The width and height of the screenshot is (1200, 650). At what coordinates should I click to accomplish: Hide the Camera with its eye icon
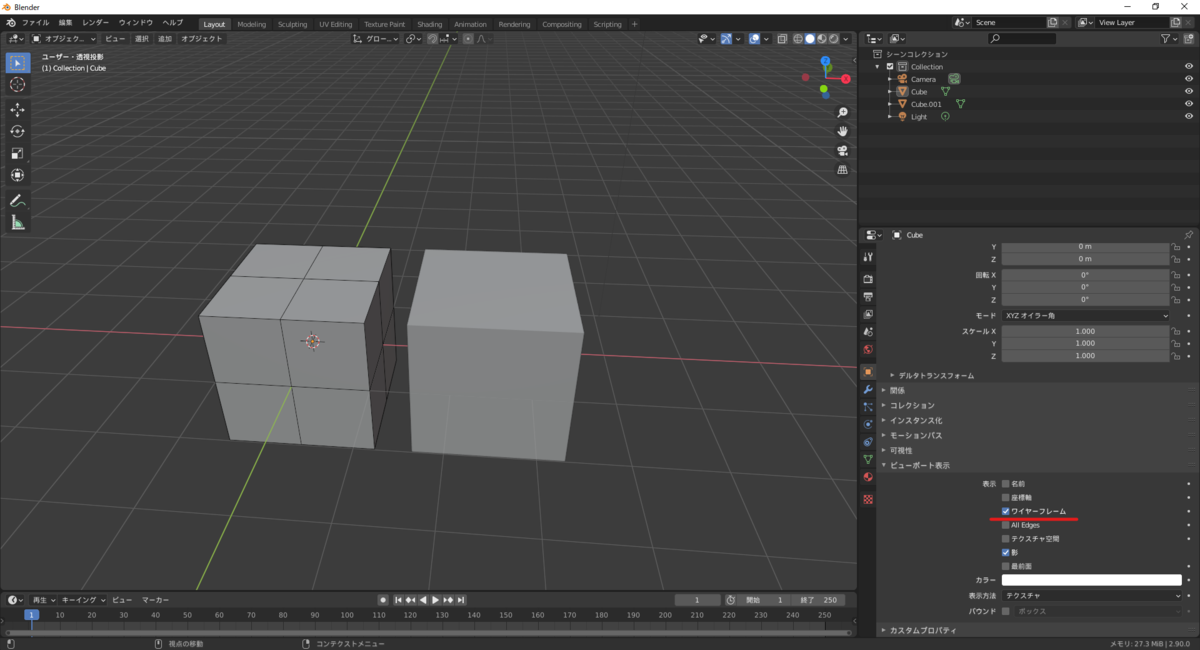click(1189, 79)
